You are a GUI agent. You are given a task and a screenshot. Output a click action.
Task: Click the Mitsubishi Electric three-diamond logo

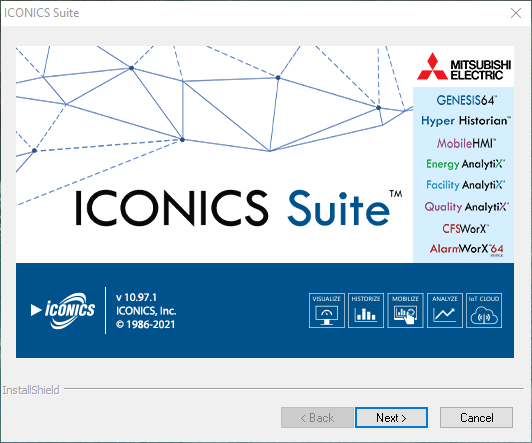[432, 66]
